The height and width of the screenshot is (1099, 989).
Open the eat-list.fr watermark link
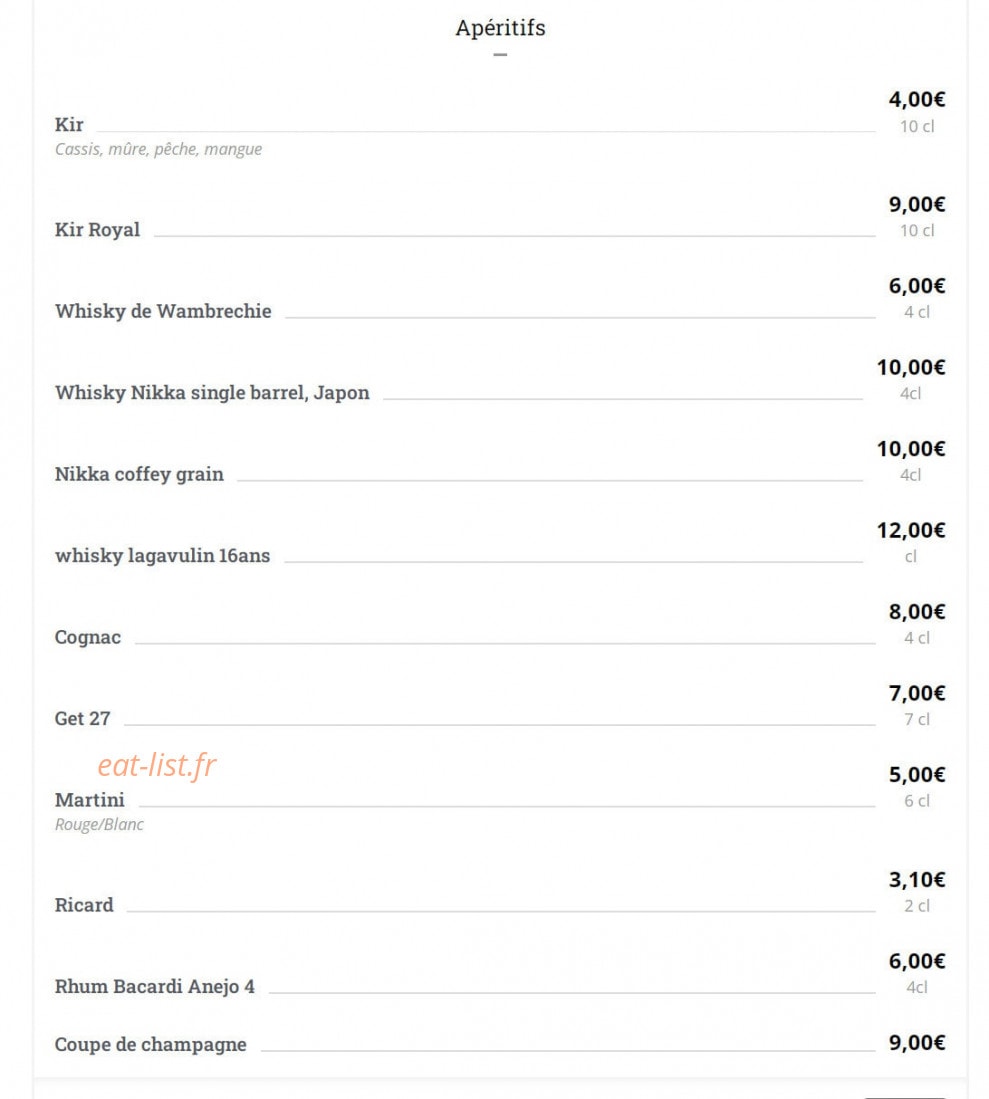(x=157, y=765)
